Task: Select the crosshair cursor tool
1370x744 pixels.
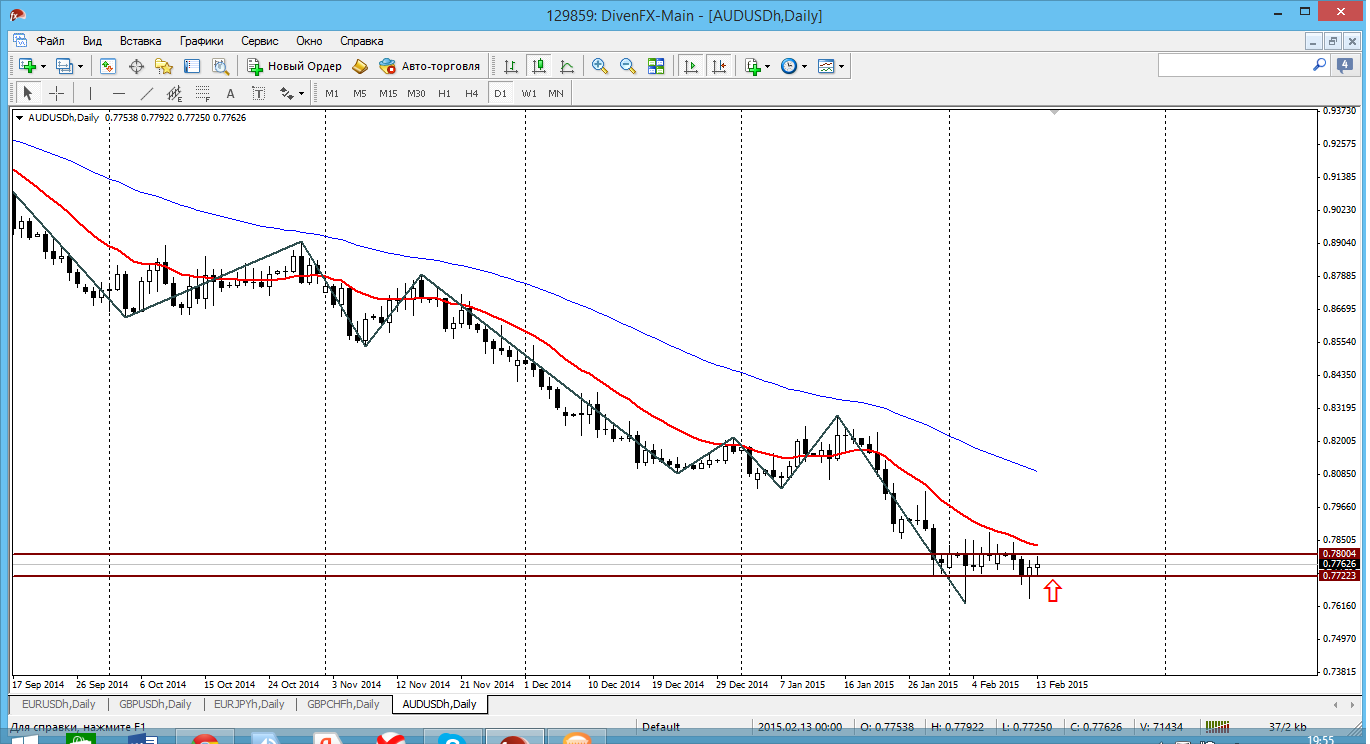Action: [57, 93]
